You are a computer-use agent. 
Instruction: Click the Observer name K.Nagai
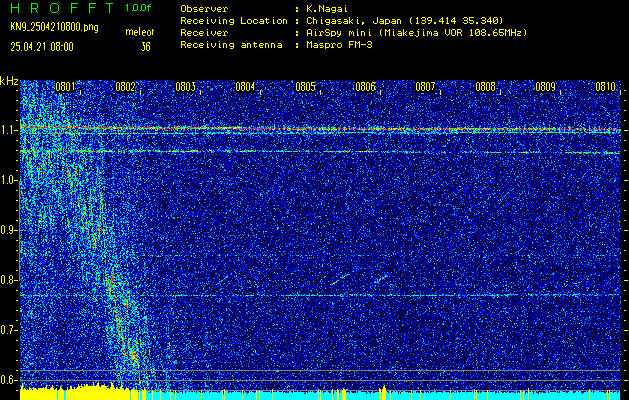[327, 9]
